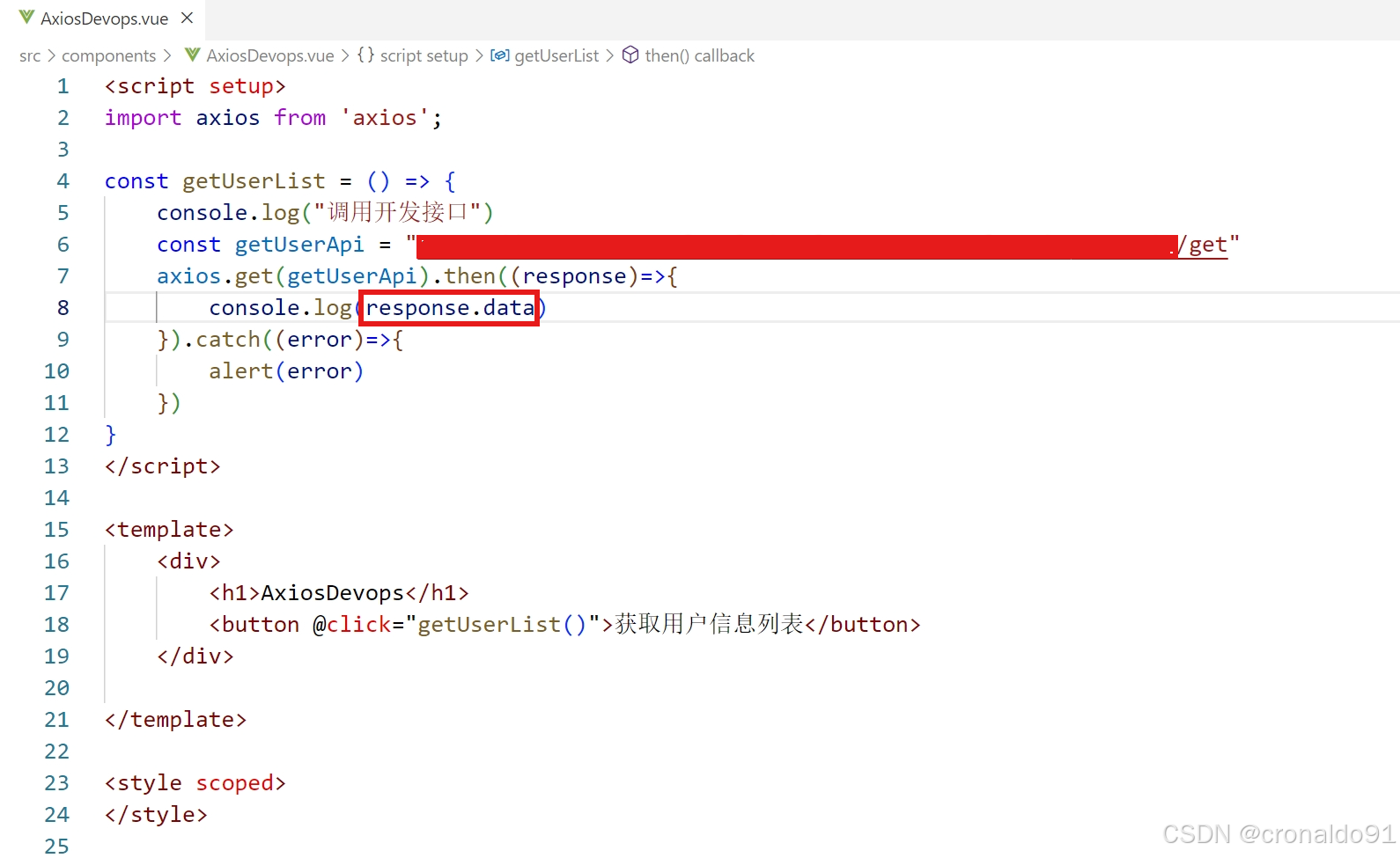Click the braces icon before script setup
The height and width of the screenshot is (858, 1400).
pos(365,55)
